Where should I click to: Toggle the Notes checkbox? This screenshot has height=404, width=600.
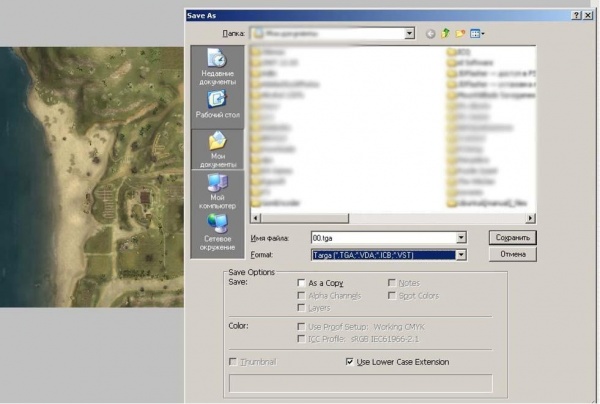point(391,283)
